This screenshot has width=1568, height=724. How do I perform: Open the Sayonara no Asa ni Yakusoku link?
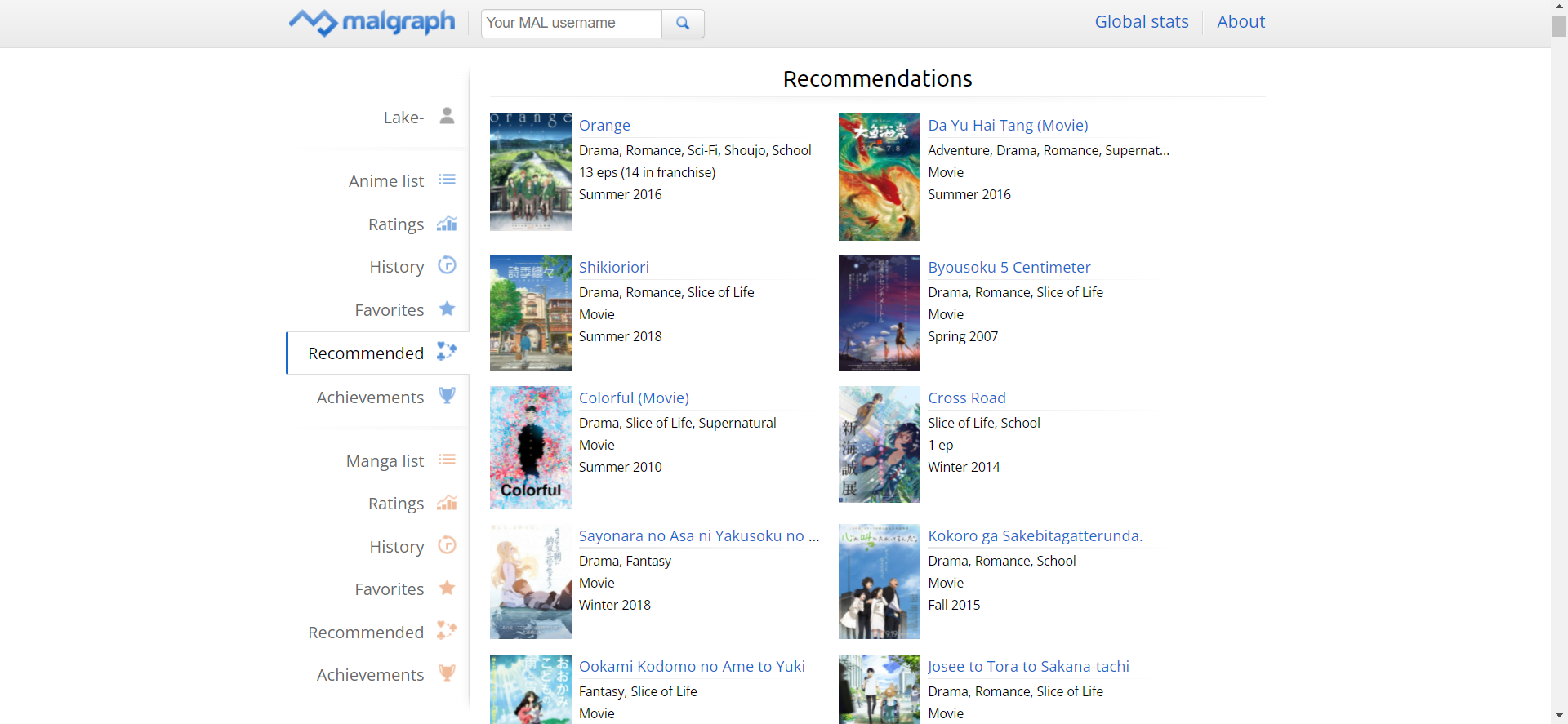tap(699, 536)
